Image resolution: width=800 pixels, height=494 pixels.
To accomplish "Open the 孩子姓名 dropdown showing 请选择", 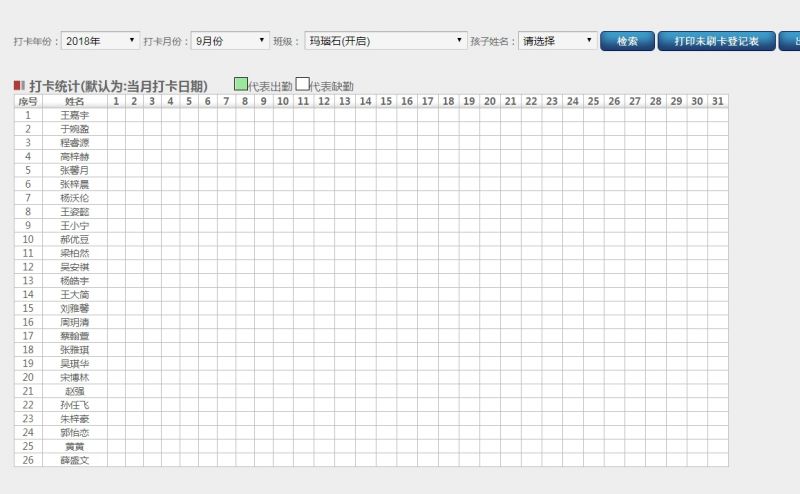I will tap(557, 41).
